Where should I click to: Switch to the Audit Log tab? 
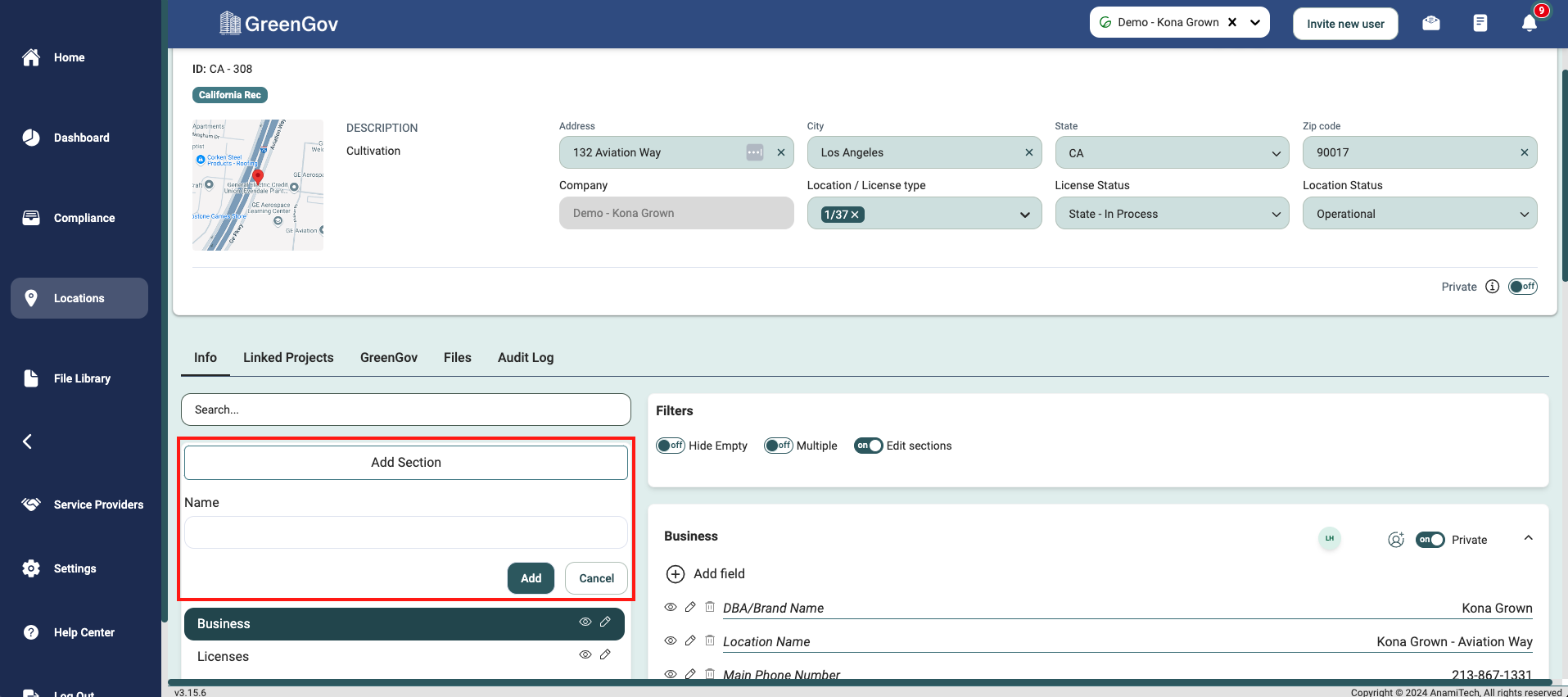point(526,358)
